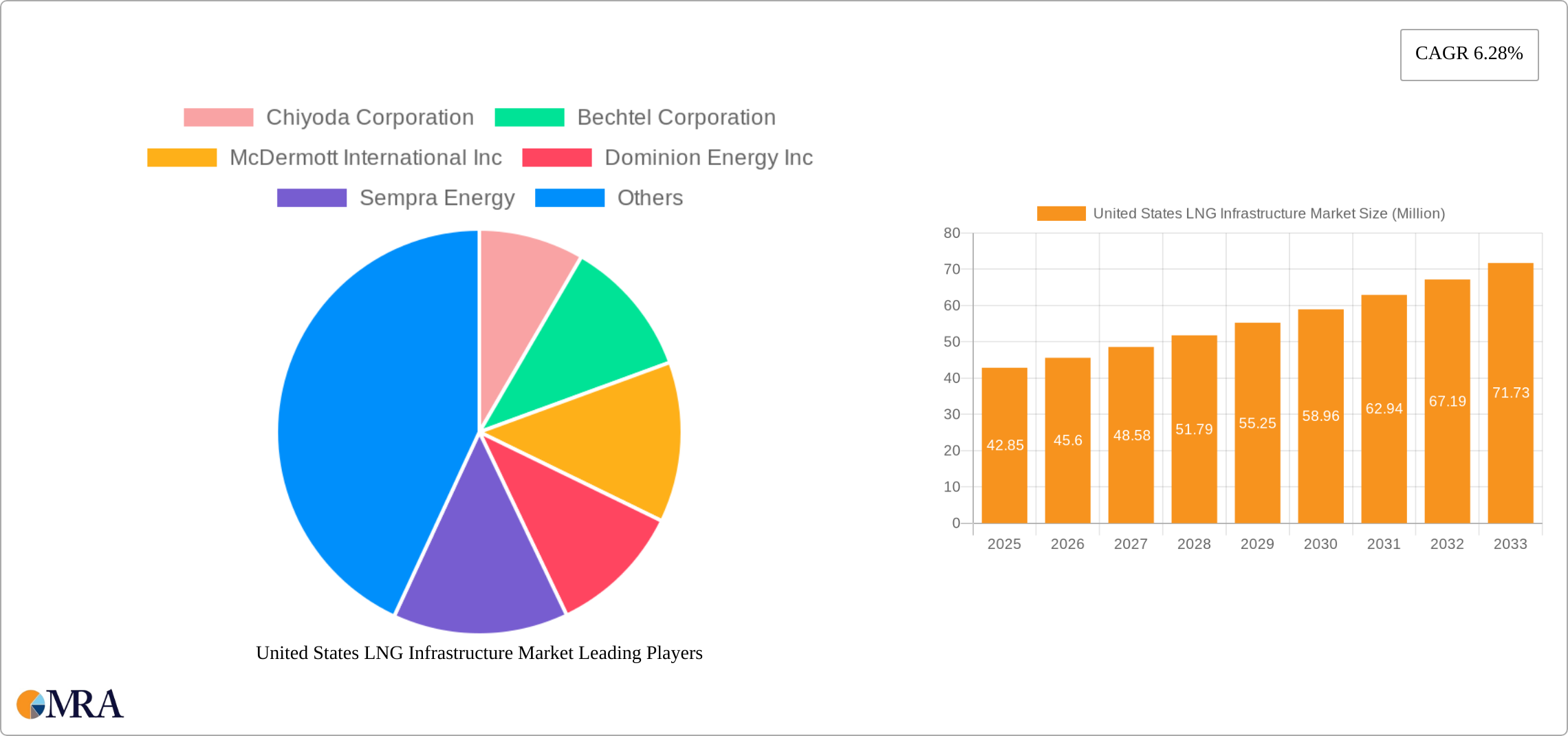Toggle the Dominion Energy Inc legend label
The image size is (1568, 736).
(709, 158)
